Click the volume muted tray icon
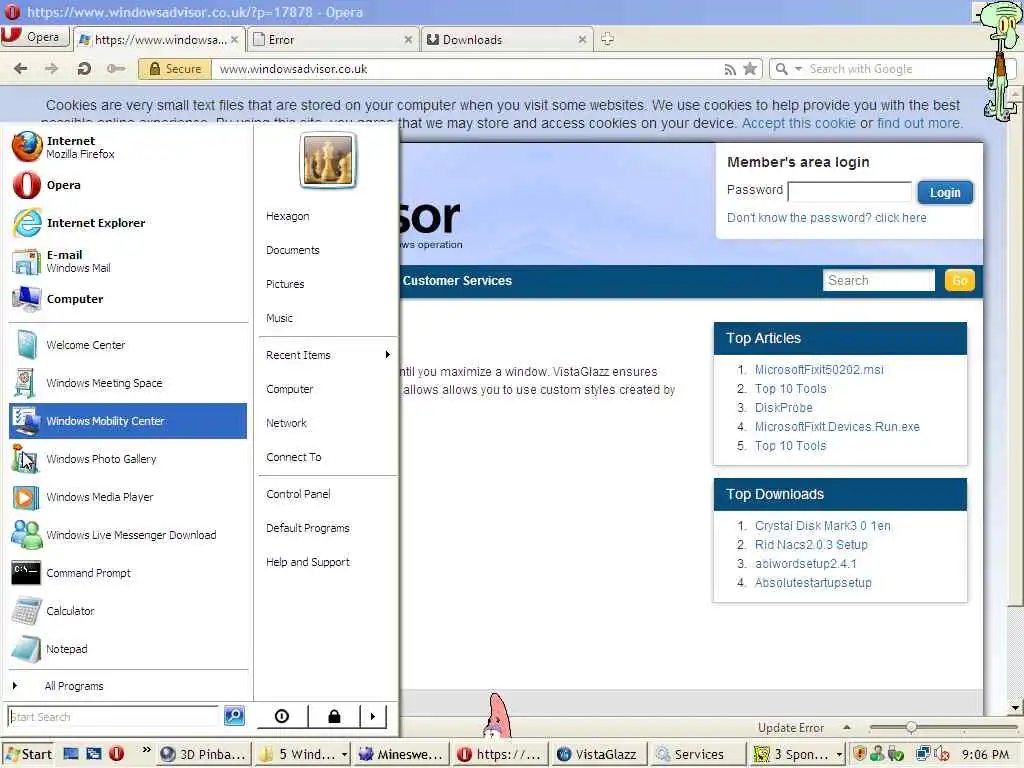The image size is (1024, 768). point(942,754)
